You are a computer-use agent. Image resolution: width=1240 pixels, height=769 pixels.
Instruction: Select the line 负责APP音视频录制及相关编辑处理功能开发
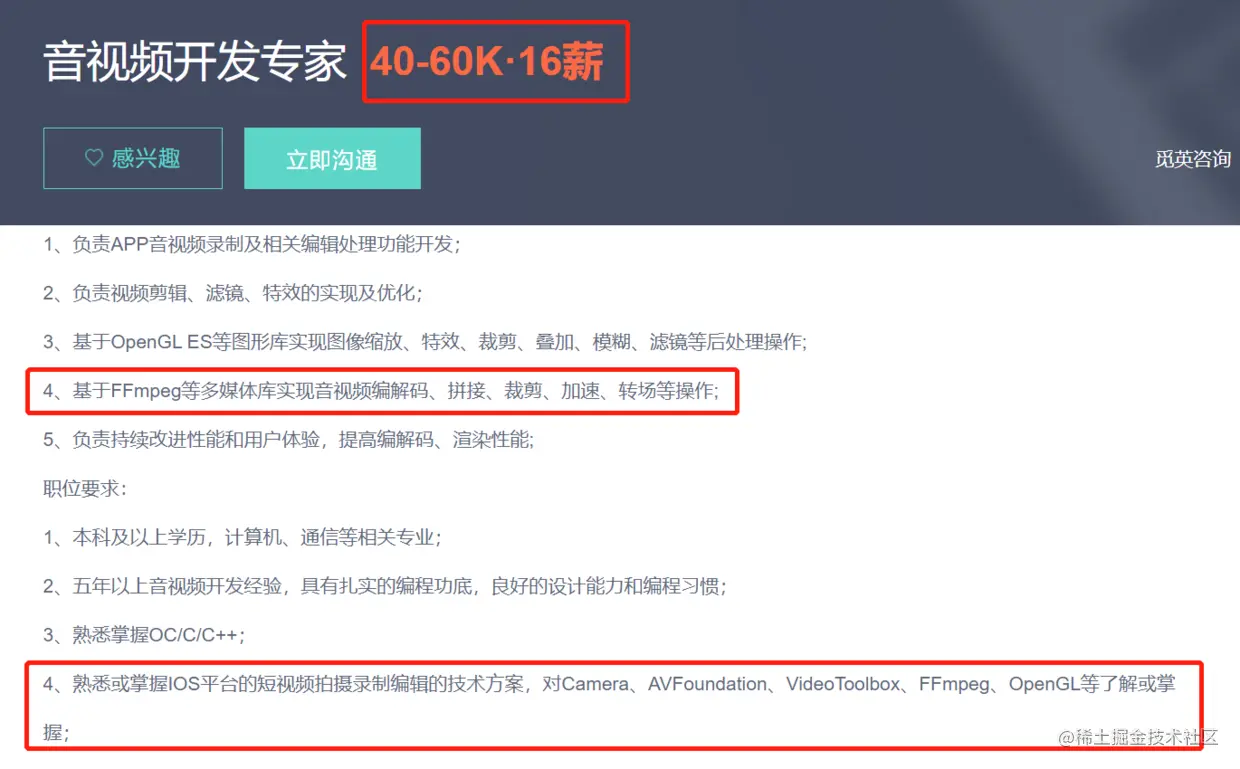coord(252,244)
